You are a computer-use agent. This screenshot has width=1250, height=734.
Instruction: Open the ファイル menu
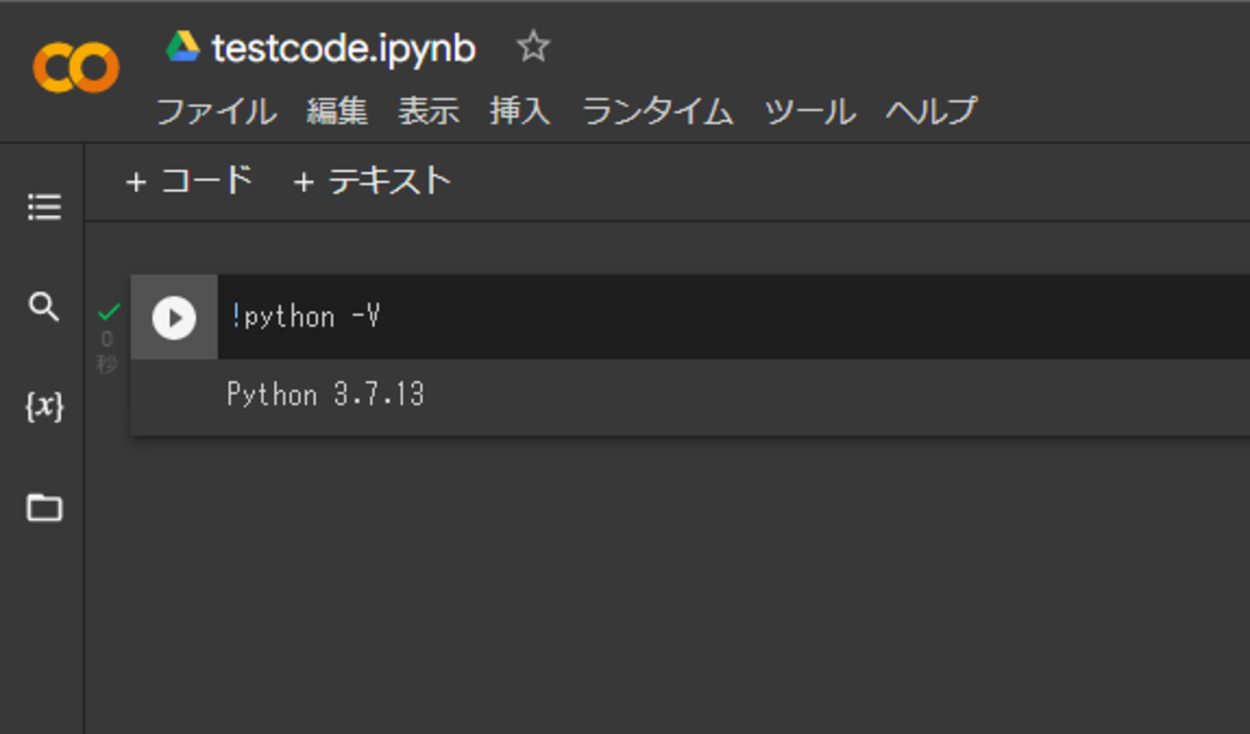point(216,111)
